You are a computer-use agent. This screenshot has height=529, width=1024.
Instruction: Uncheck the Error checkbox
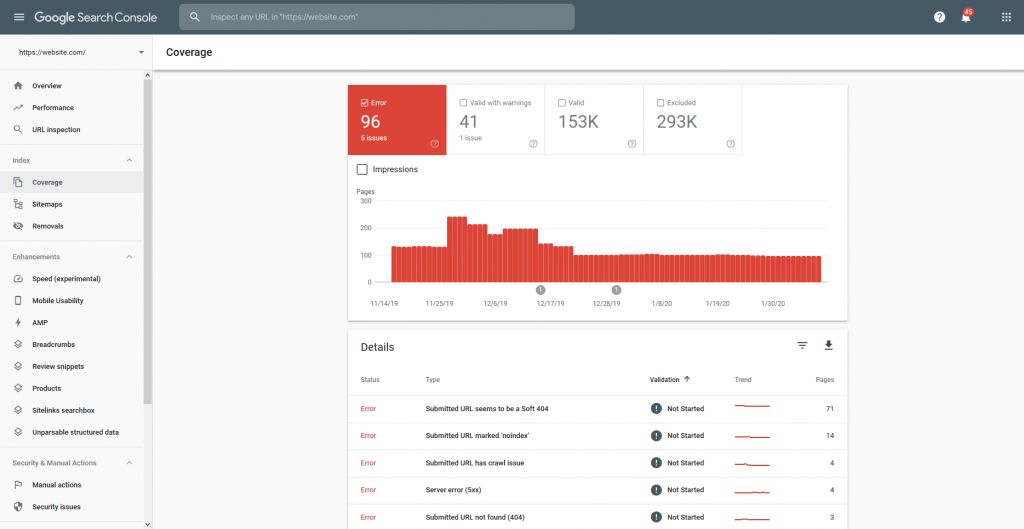click(x=364, y=103)
